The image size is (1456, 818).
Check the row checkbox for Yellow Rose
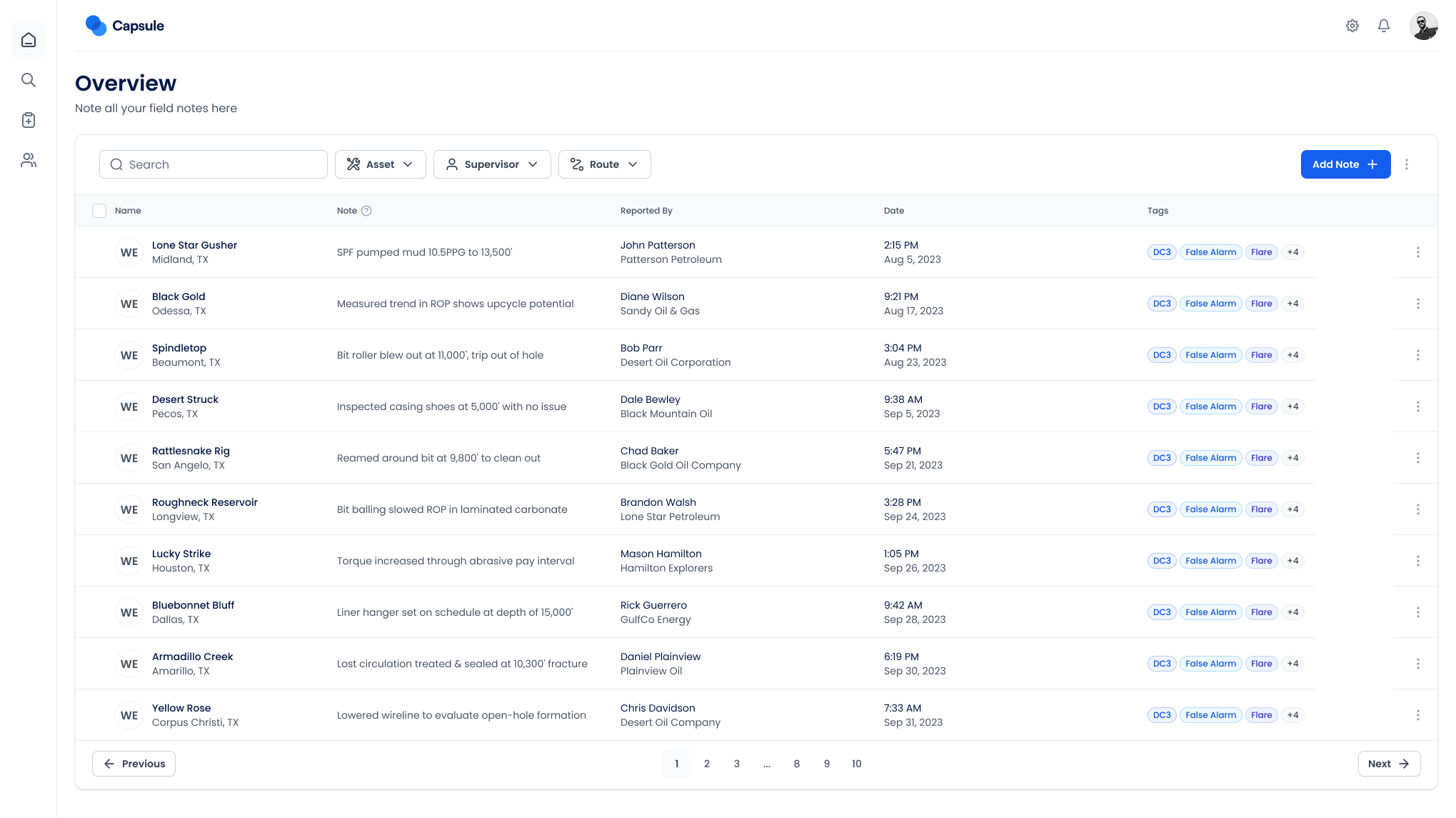coord(100,714)
